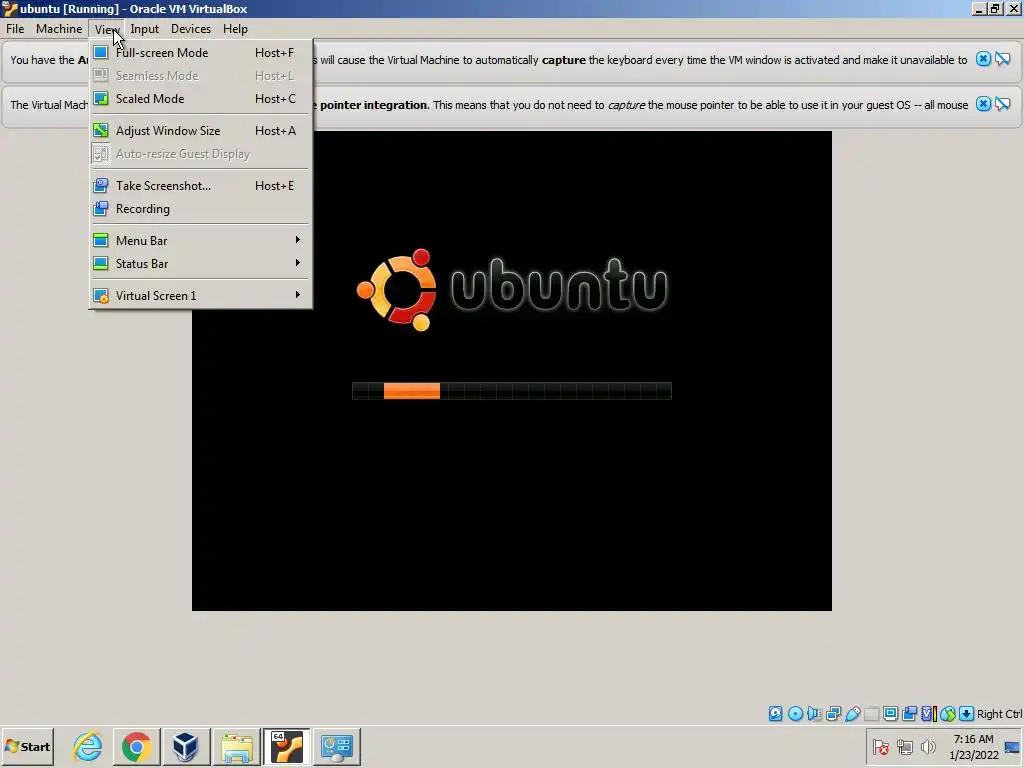Open the Control Panel taskbar button
The height and width of the screenshot is (768, 1024).
click(x=337, y=746)
